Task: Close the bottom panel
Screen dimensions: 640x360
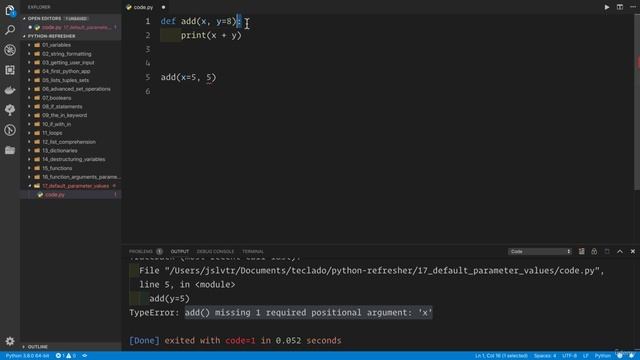Action: point(633,251)
